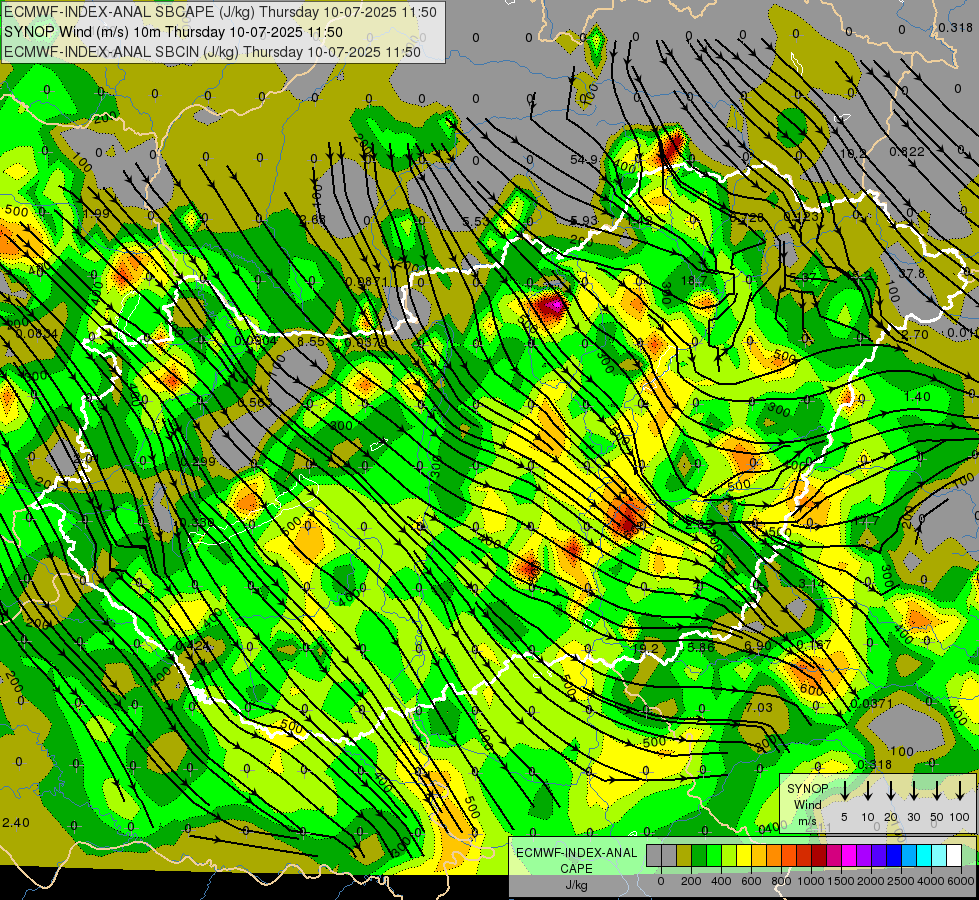Click the 7.03 value on the map
The width and height of the screenshot is (979, 900).
tap(759, 708)
